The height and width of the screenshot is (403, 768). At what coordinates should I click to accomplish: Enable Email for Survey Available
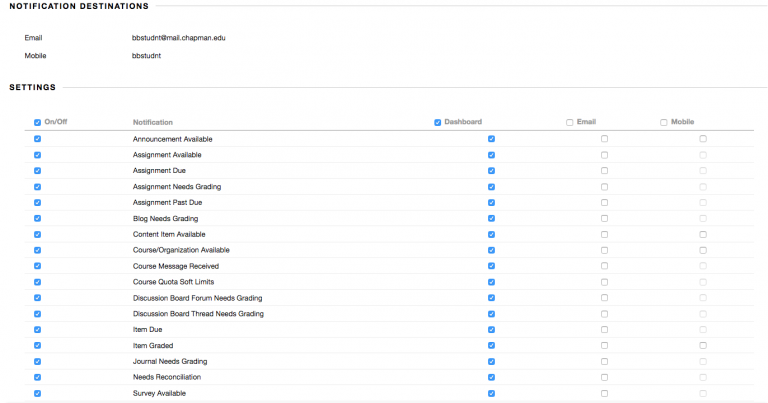[x=604, y=393]
